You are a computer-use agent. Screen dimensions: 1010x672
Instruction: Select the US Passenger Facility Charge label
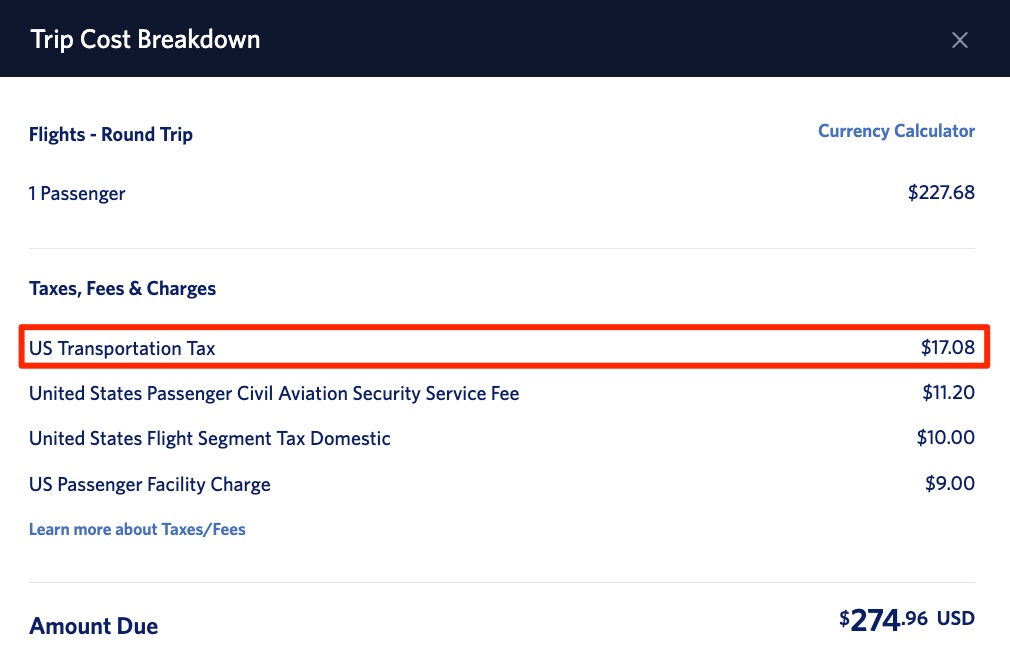click(x=150, y=484)
